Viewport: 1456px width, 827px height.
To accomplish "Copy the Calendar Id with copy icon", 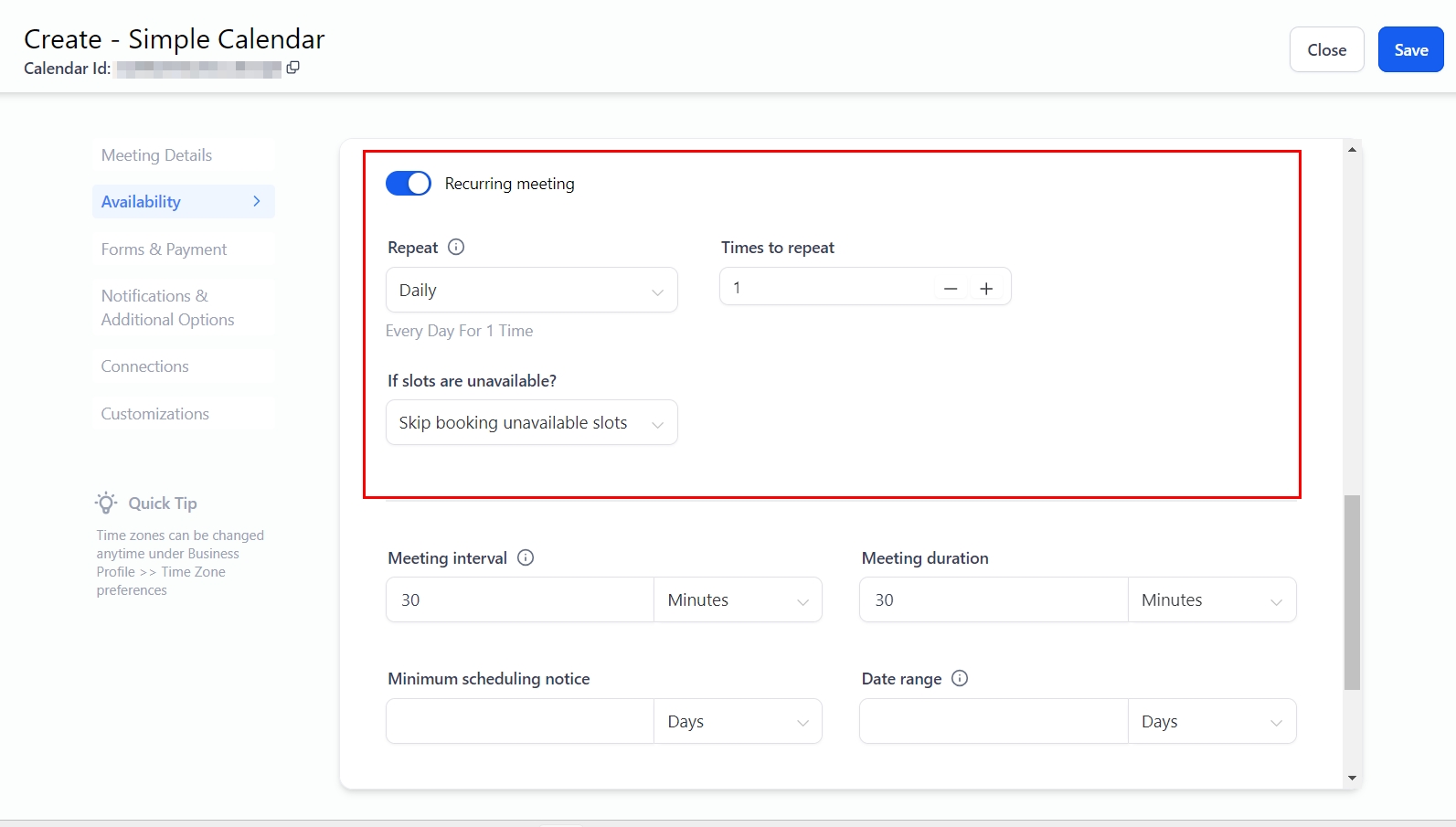I will (x=292, y=68).
